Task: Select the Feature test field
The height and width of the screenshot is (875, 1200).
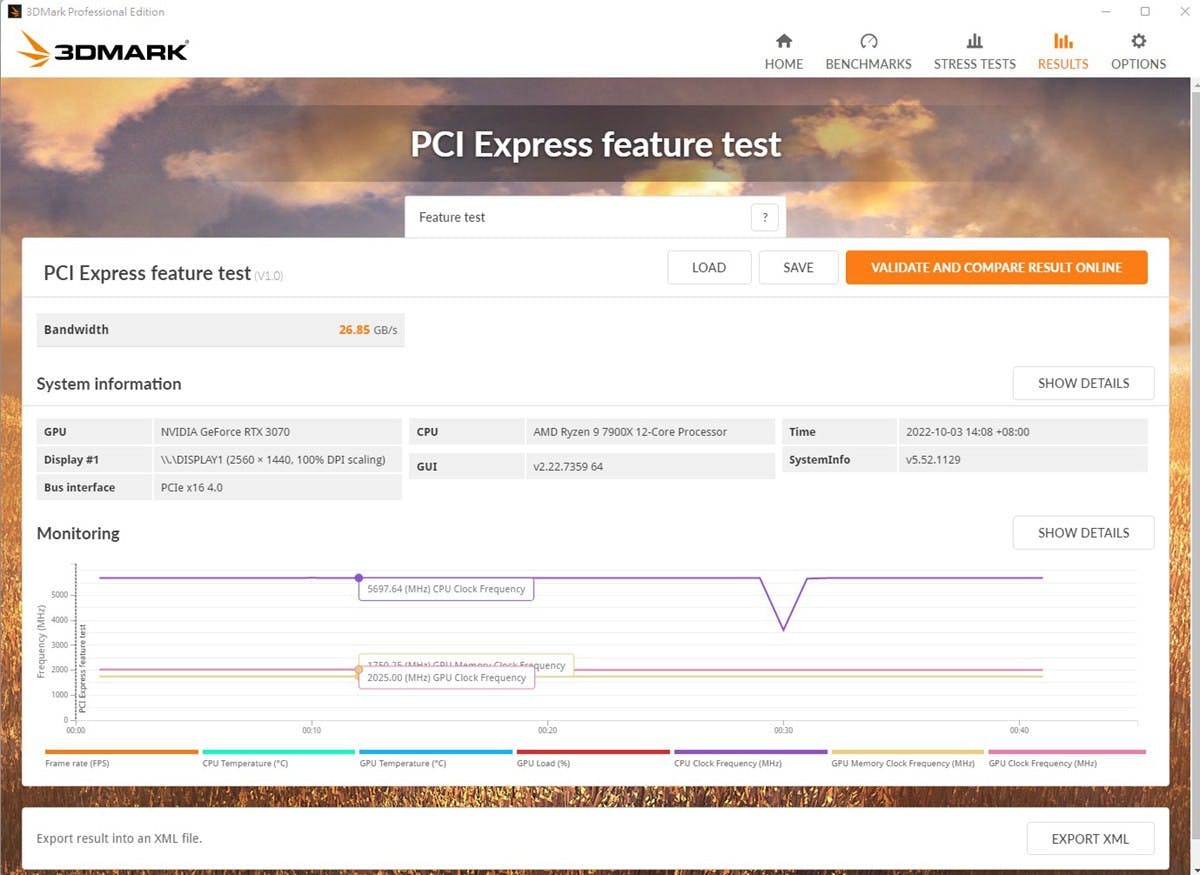Action: (595, 217)
